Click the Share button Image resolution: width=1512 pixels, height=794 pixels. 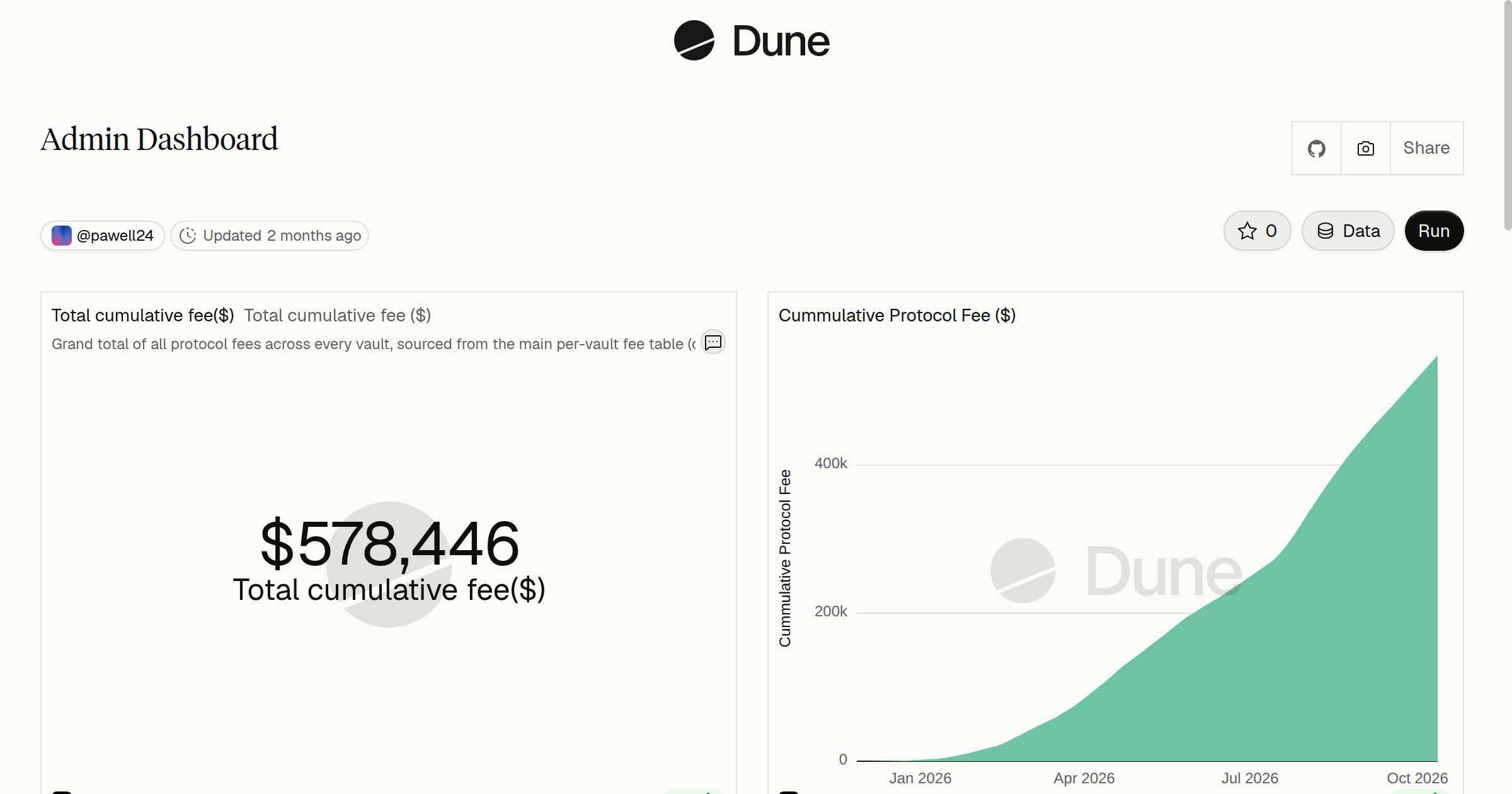(1426, 148)
